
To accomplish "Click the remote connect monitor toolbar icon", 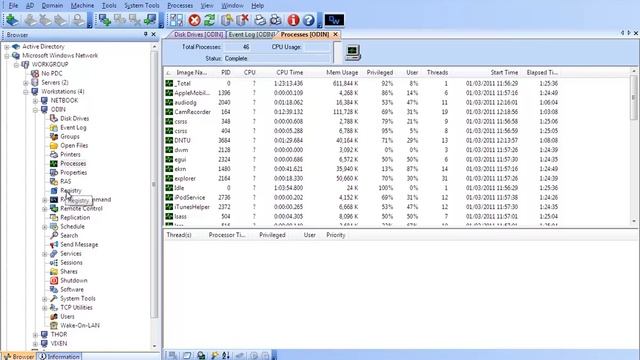I will pos(150,20).
